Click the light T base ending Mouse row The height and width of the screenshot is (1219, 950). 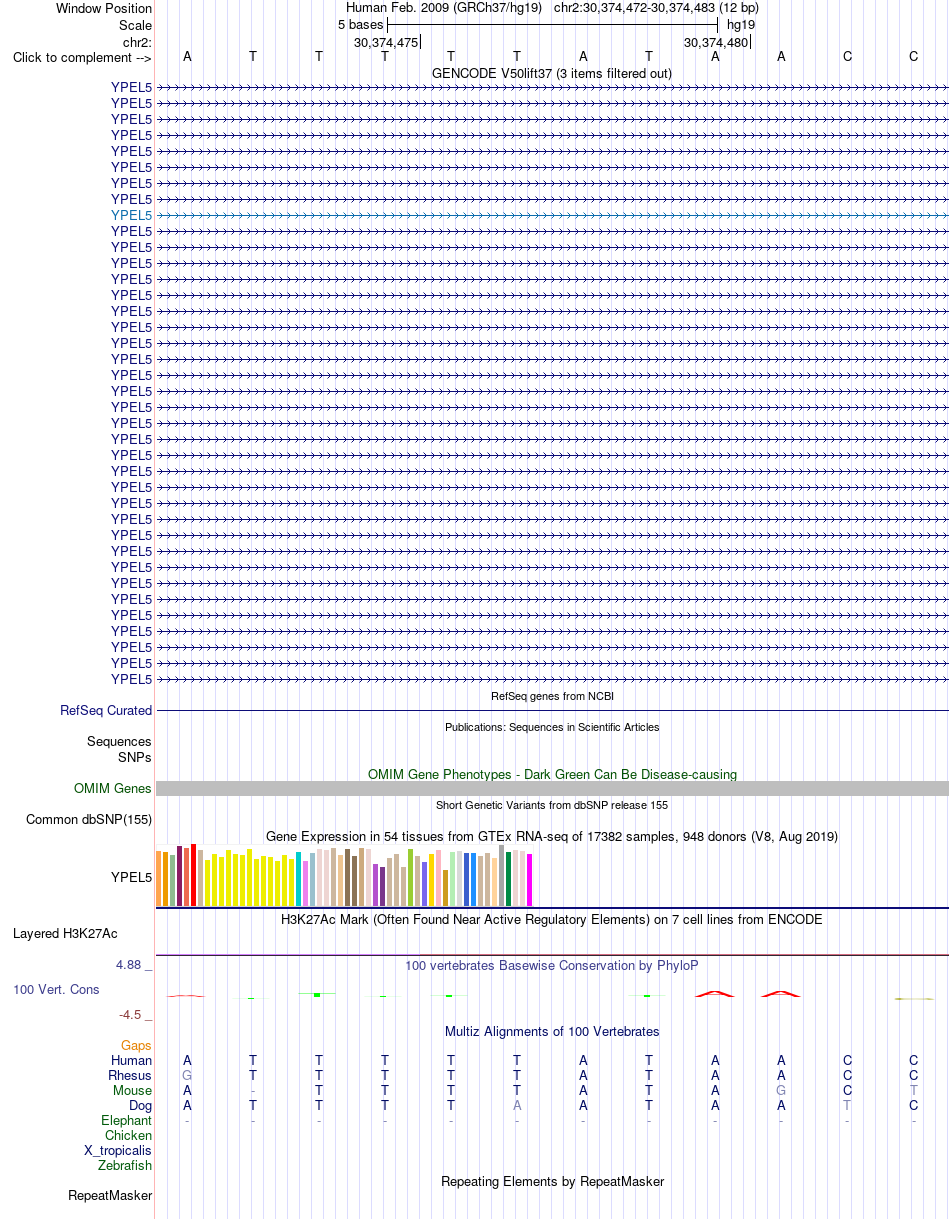pyautogui.click(x=913, y=1091)
